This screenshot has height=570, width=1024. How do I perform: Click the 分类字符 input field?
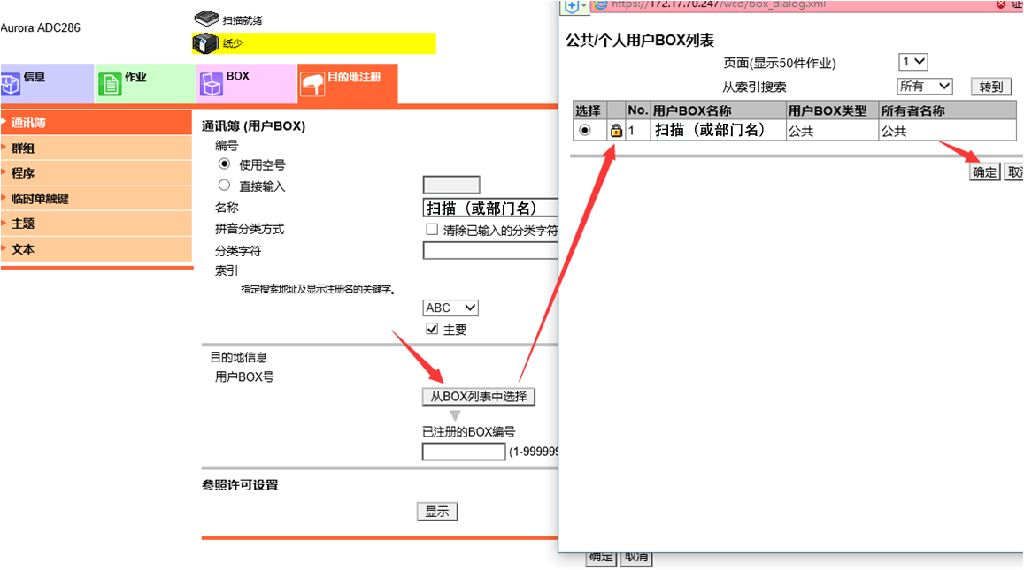490,251
